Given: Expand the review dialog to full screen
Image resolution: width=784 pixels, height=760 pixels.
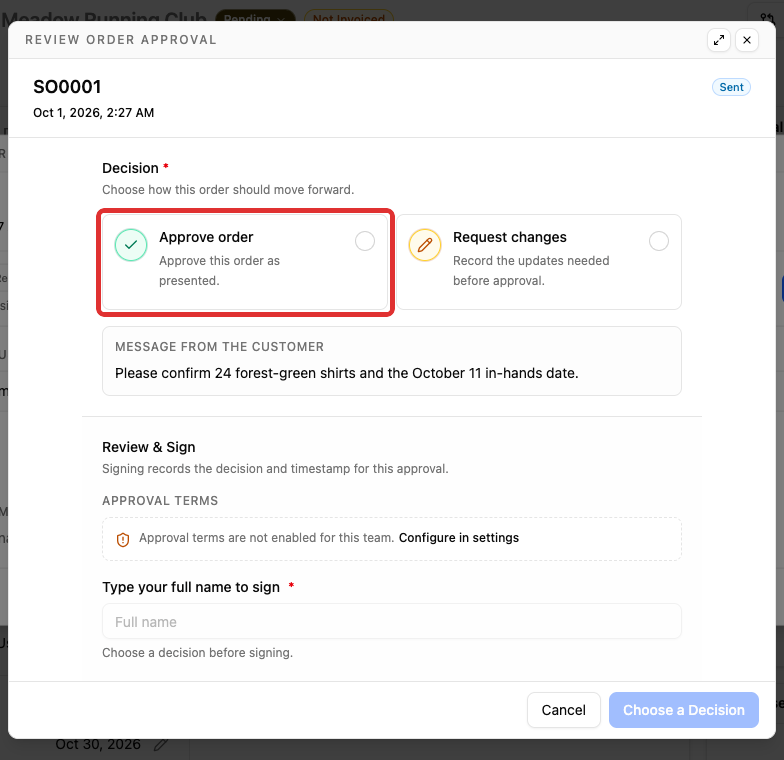Looking at the screenshot, I should pos(719,40).
